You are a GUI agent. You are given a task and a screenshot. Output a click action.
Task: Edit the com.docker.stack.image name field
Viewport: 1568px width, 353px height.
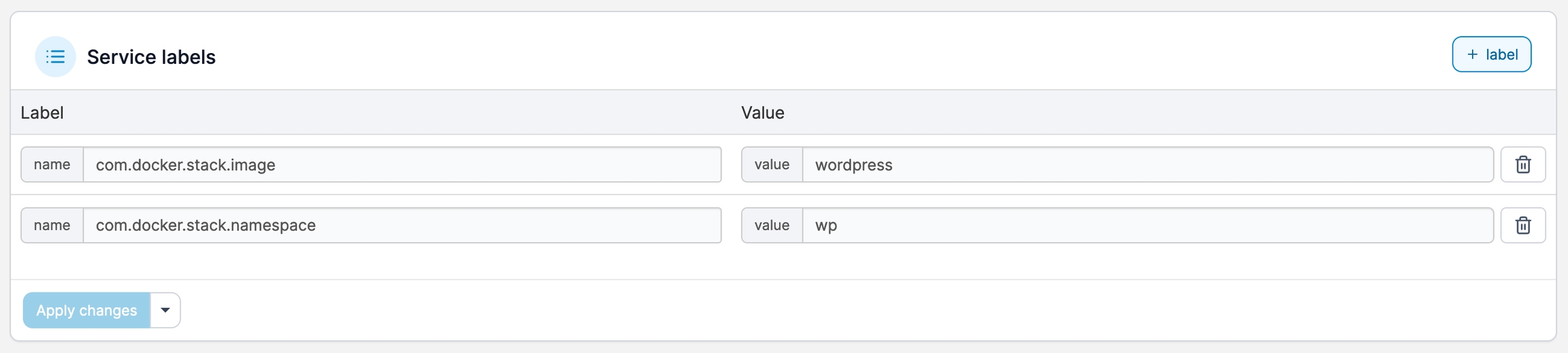click(x=402, y=165)
